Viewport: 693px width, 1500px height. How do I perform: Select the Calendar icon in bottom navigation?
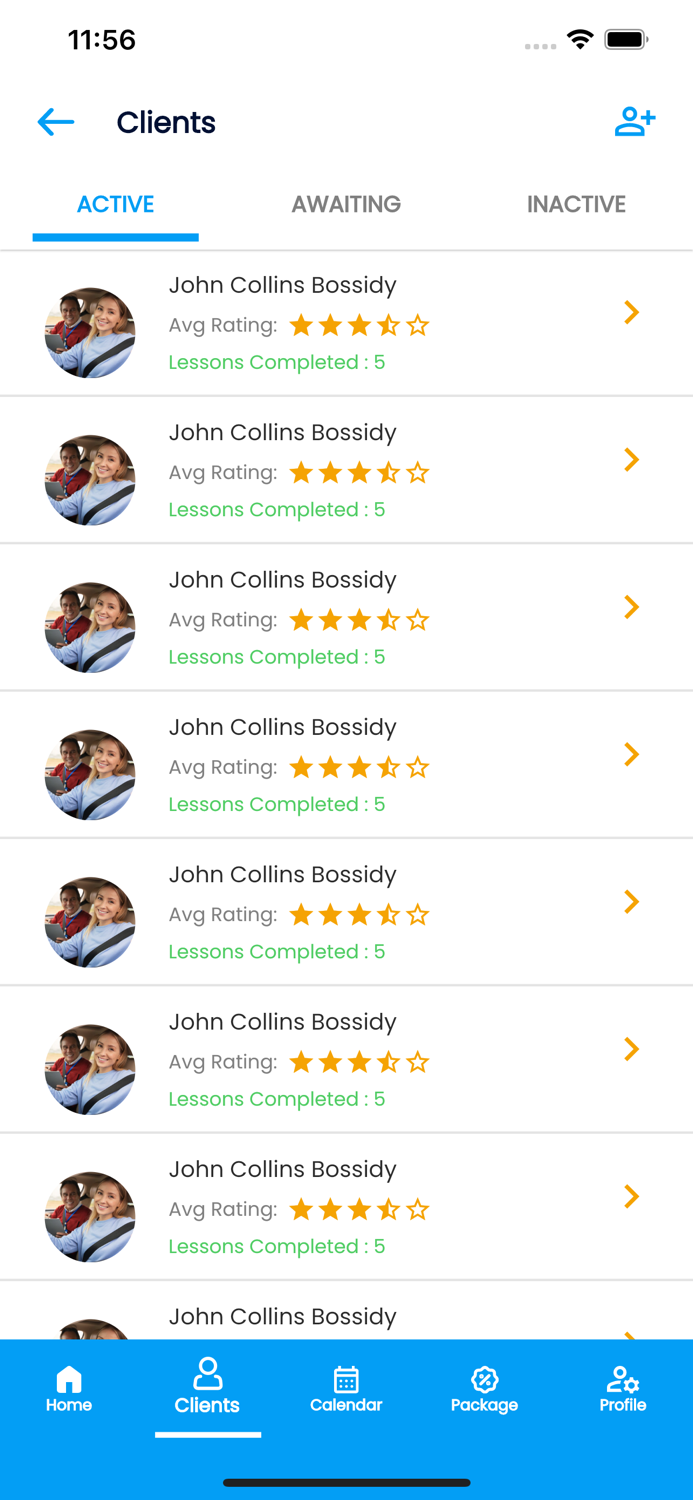point(346,1380)
